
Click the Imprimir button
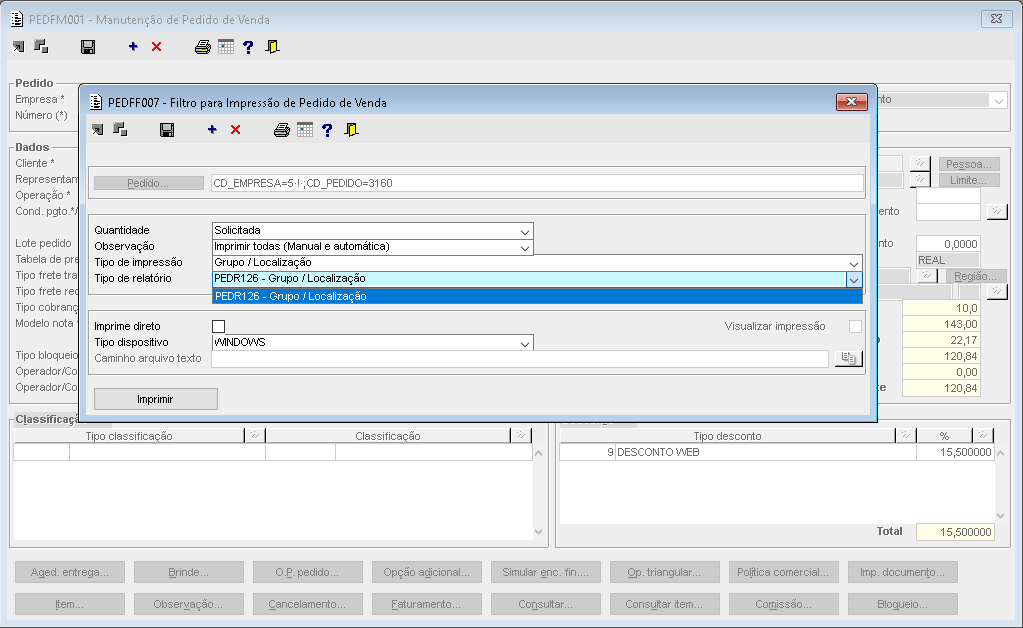point(156,399)
